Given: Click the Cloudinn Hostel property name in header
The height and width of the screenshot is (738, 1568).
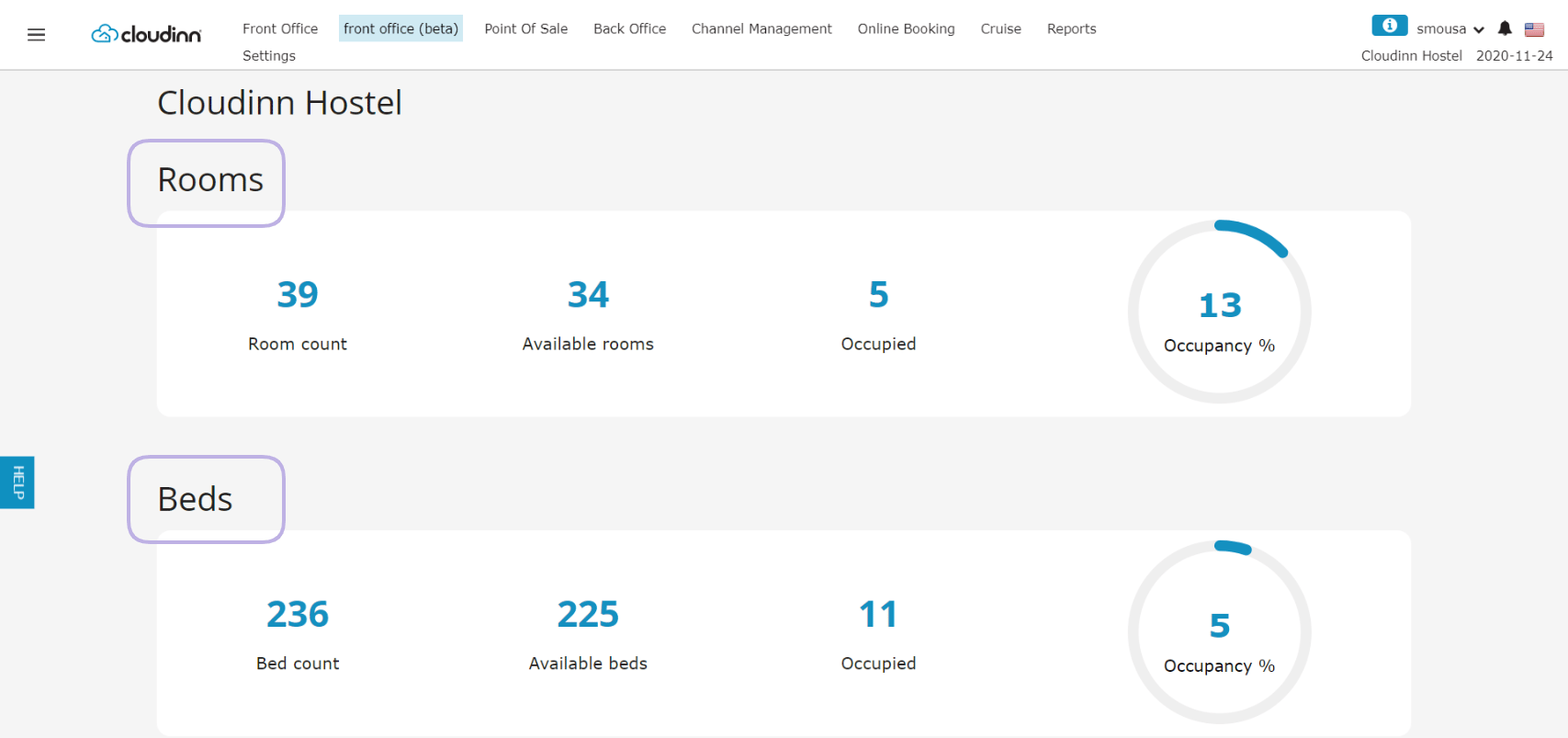Looking at the screenshot, I should (1412, 56).
